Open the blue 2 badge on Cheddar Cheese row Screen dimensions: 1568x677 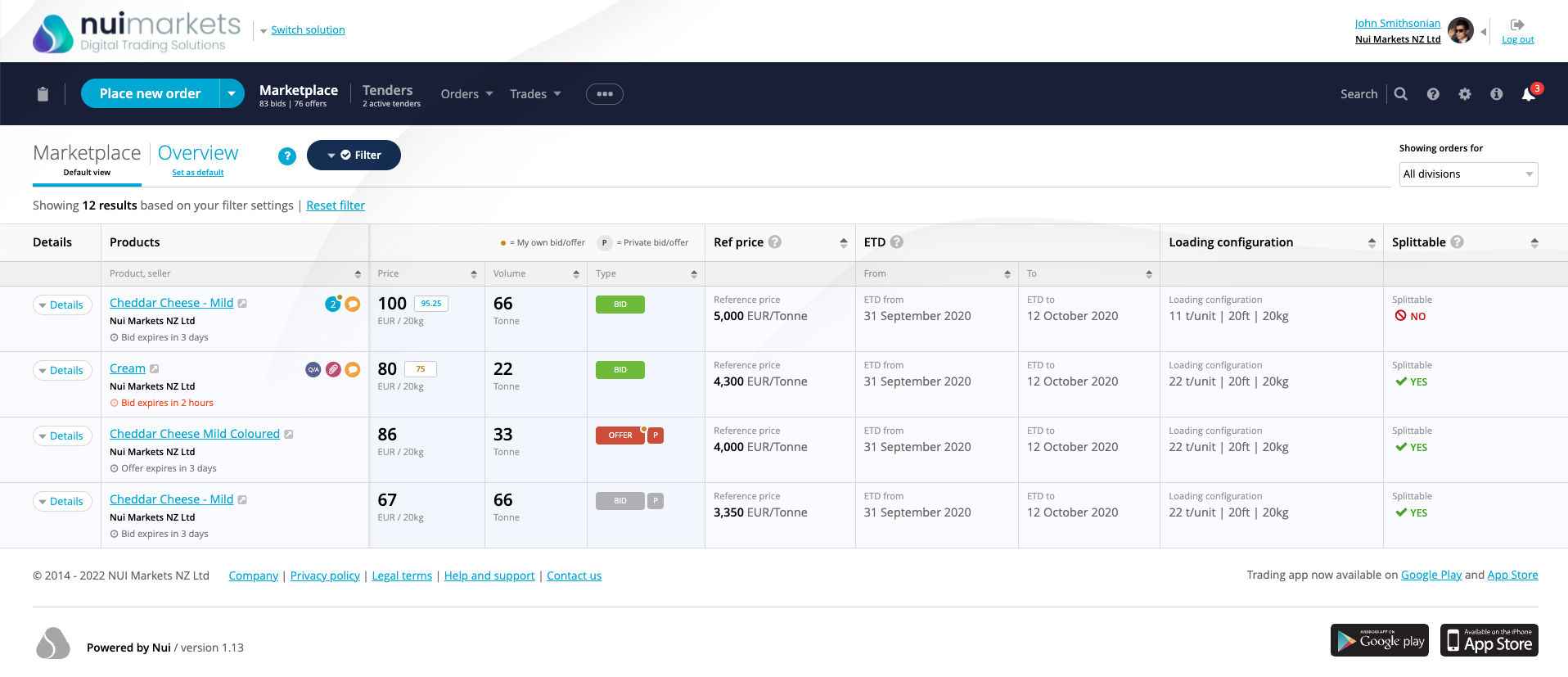pyautogui.click(x=333, y=304)
